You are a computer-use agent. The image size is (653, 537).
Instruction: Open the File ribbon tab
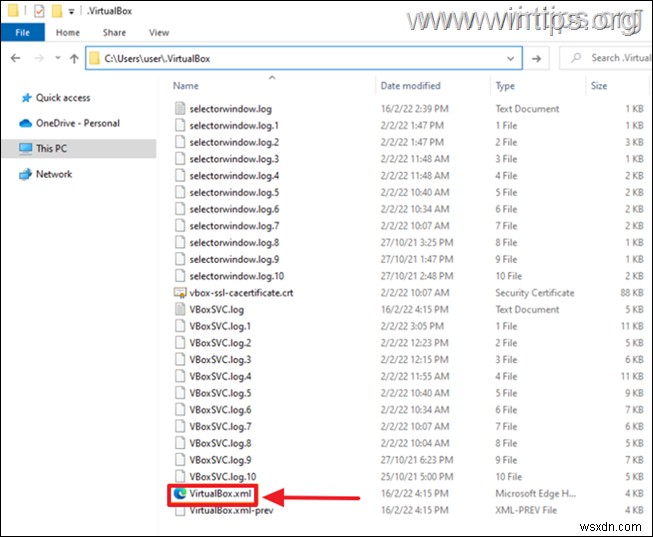[22, 32]
